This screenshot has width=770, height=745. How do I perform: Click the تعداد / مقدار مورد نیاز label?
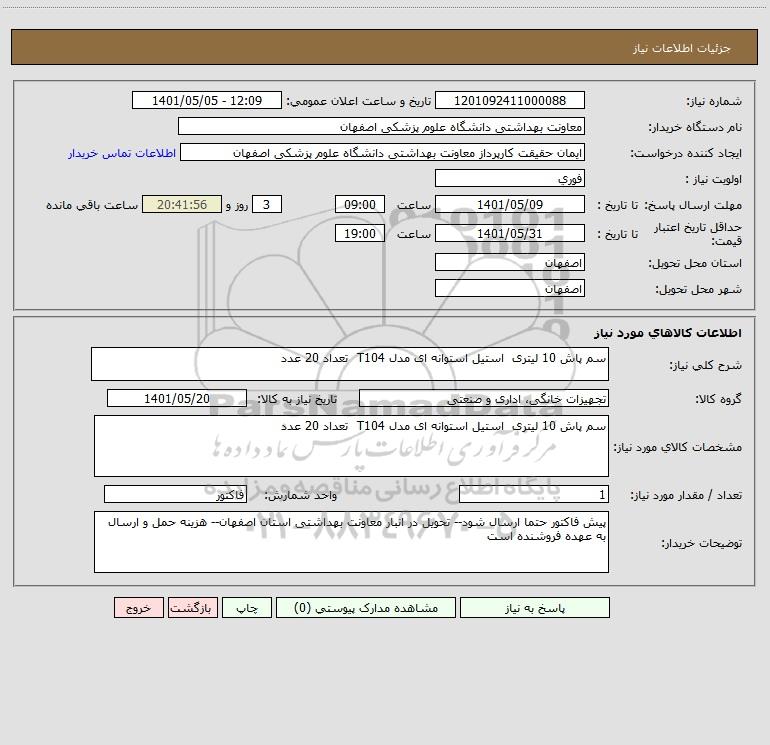pyautogui.click(x=686, y=496)
